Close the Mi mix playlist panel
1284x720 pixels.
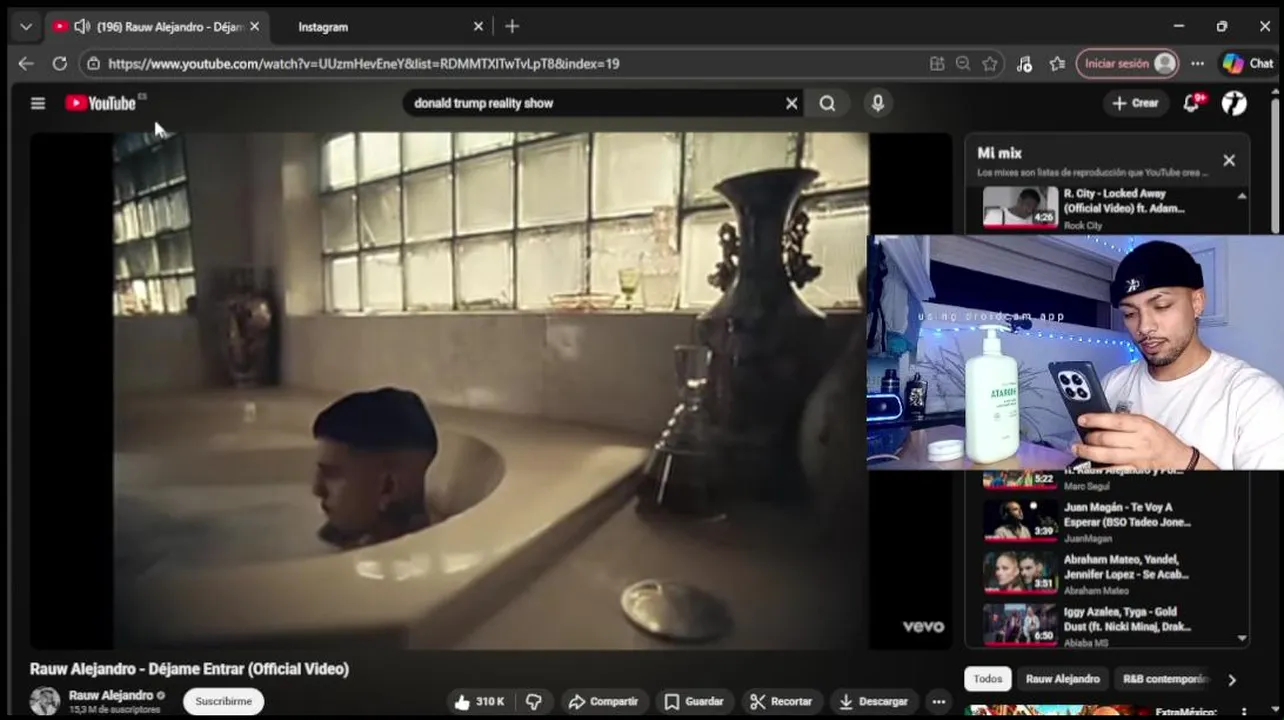click(1229, 160)
